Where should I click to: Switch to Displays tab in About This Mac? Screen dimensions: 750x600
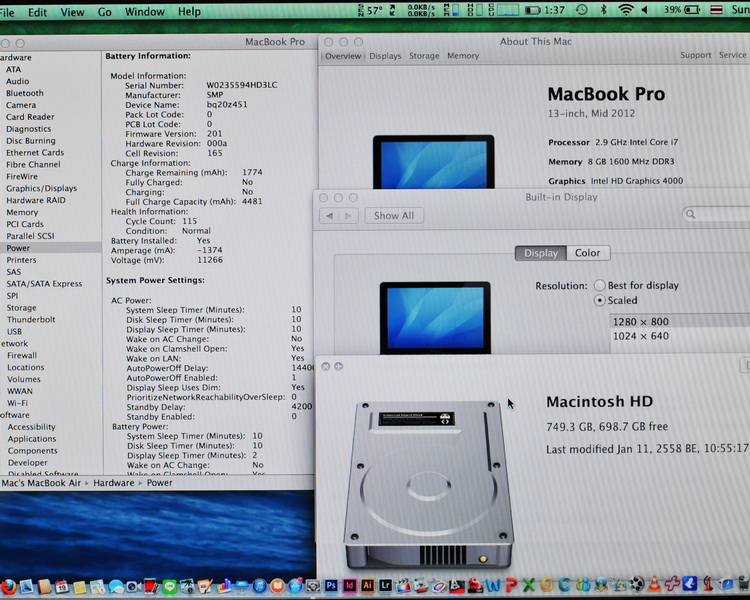(x=385, y=56)
